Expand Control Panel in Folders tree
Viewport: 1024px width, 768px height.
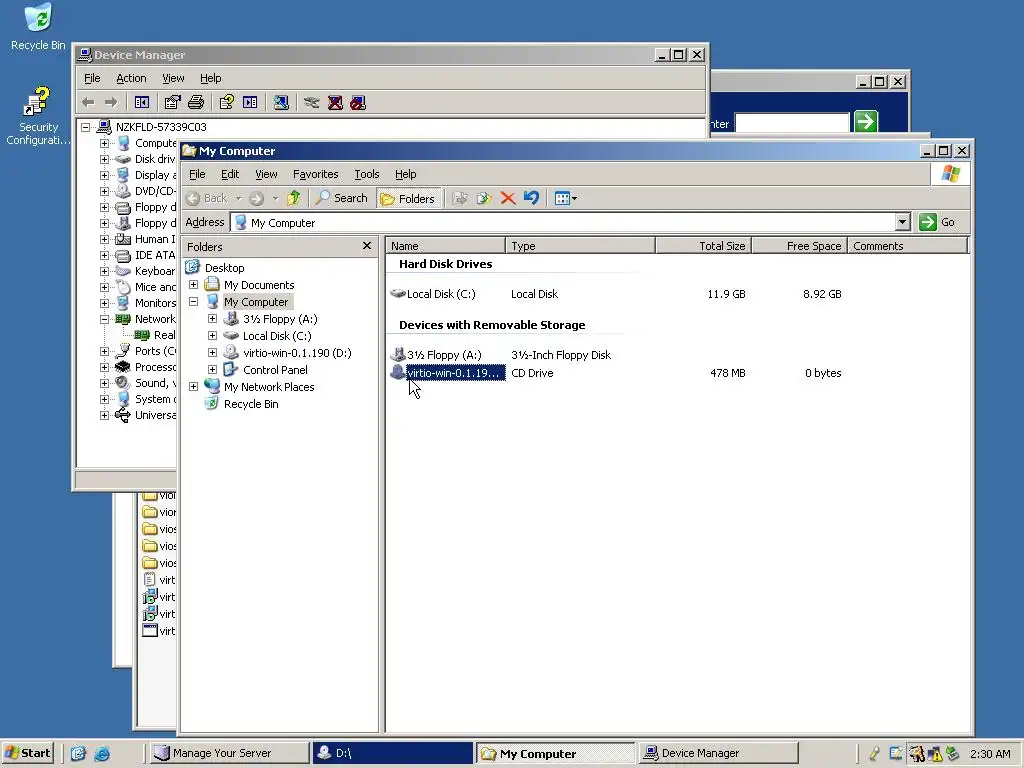(212, 370)
